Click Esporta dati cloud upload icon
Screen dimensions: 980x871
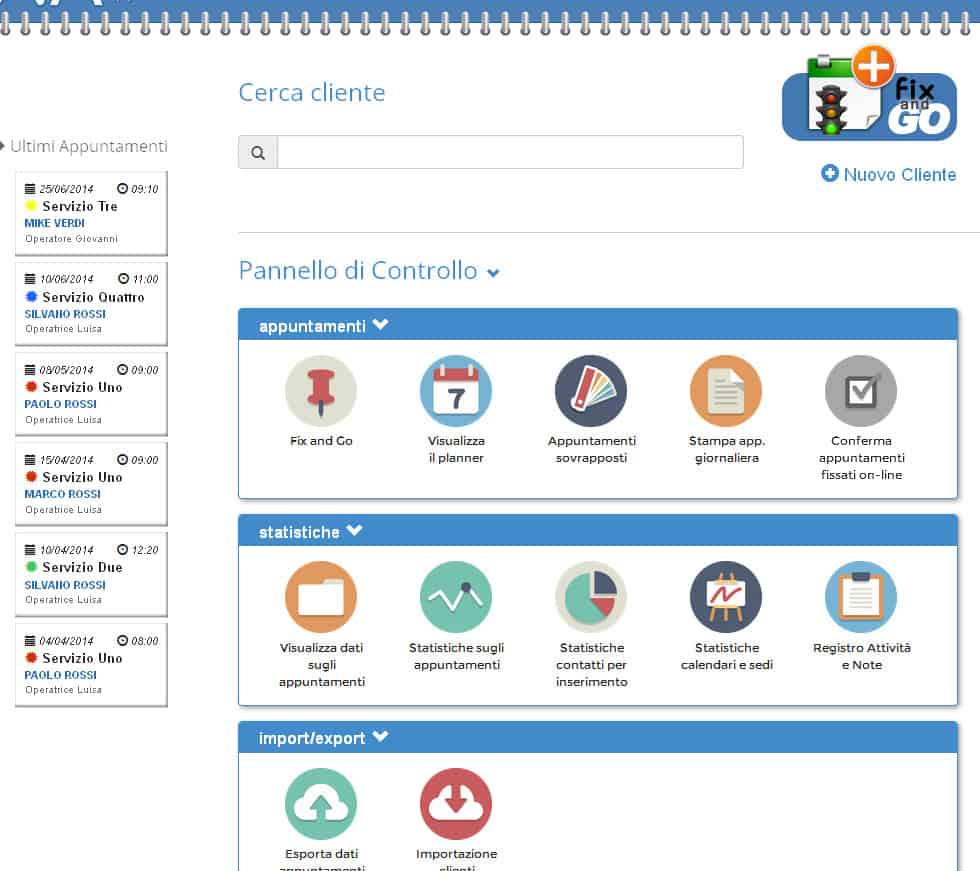click(x=321, y=804)
